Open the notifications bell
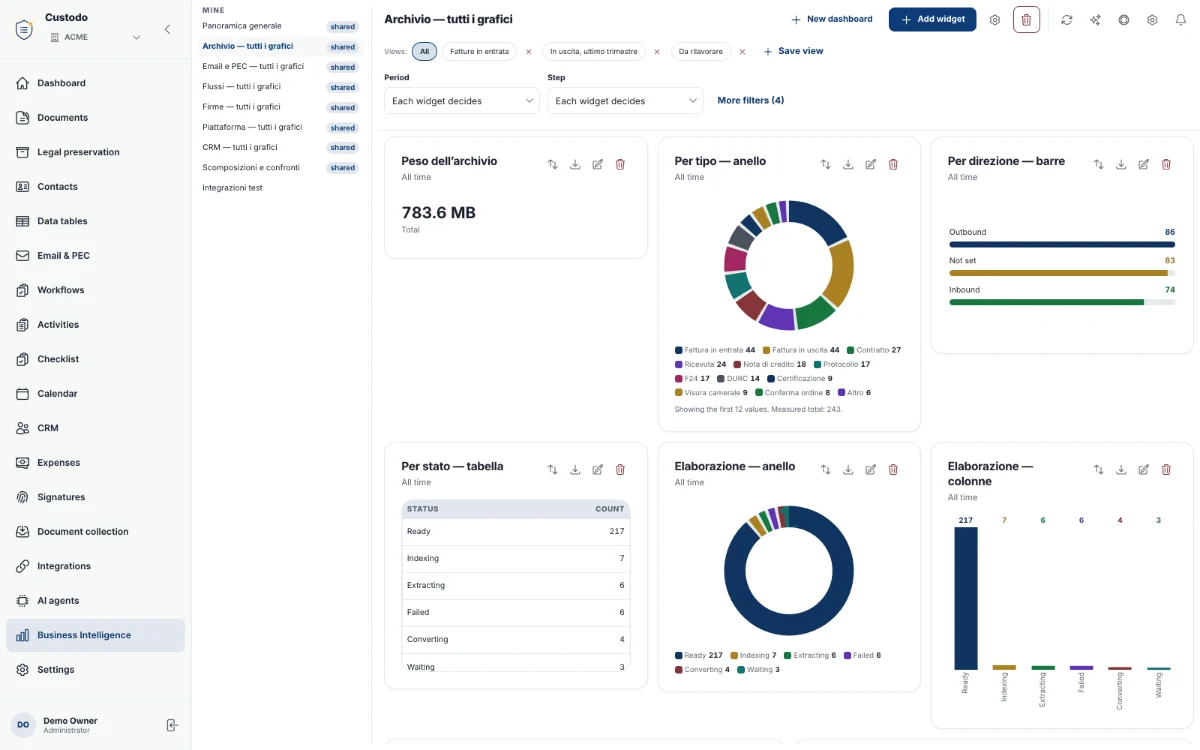 click(x=1181, y=20)
